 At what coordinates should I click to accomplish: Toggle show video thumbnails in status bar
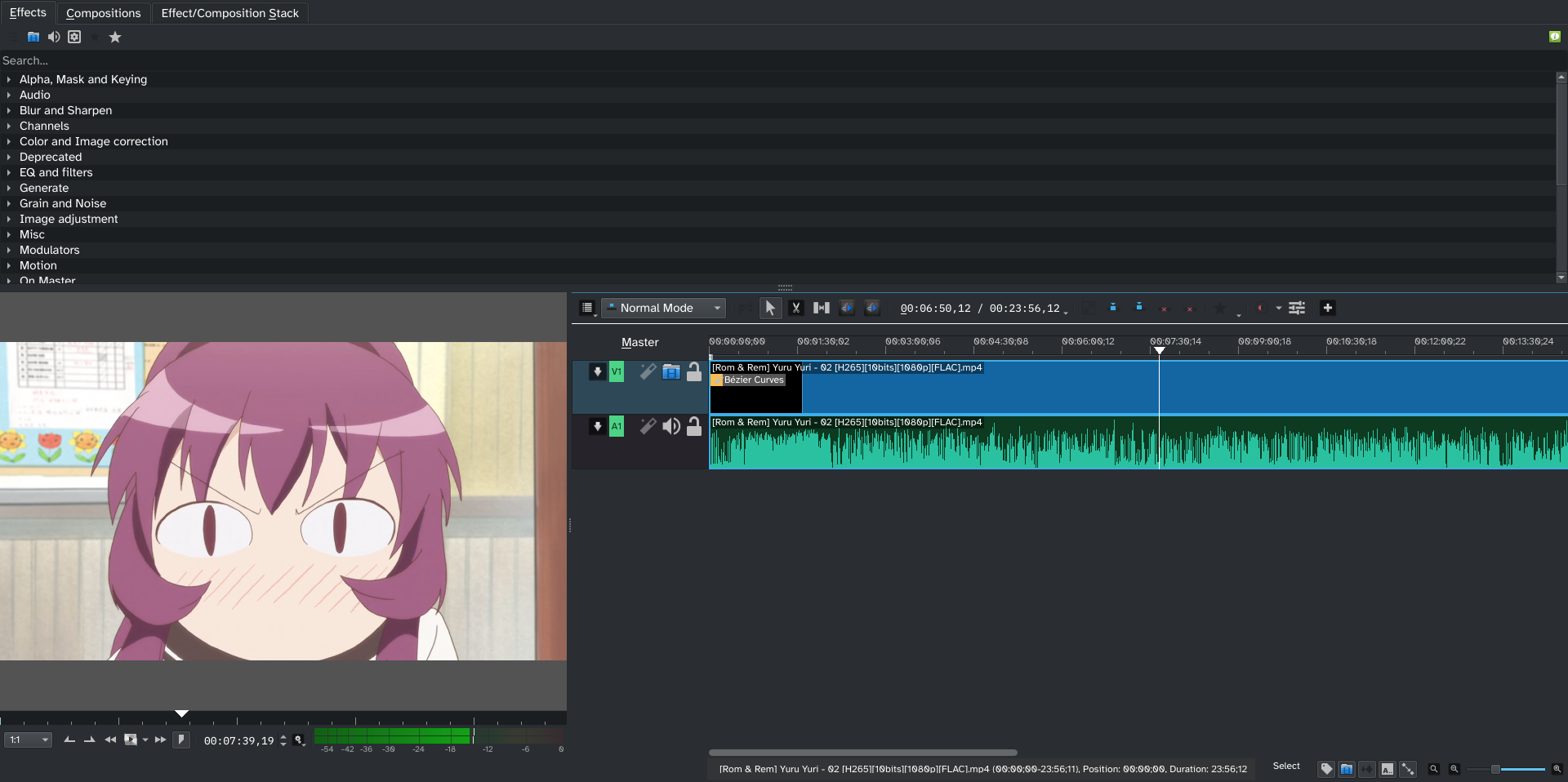(x=1347, y=769)
